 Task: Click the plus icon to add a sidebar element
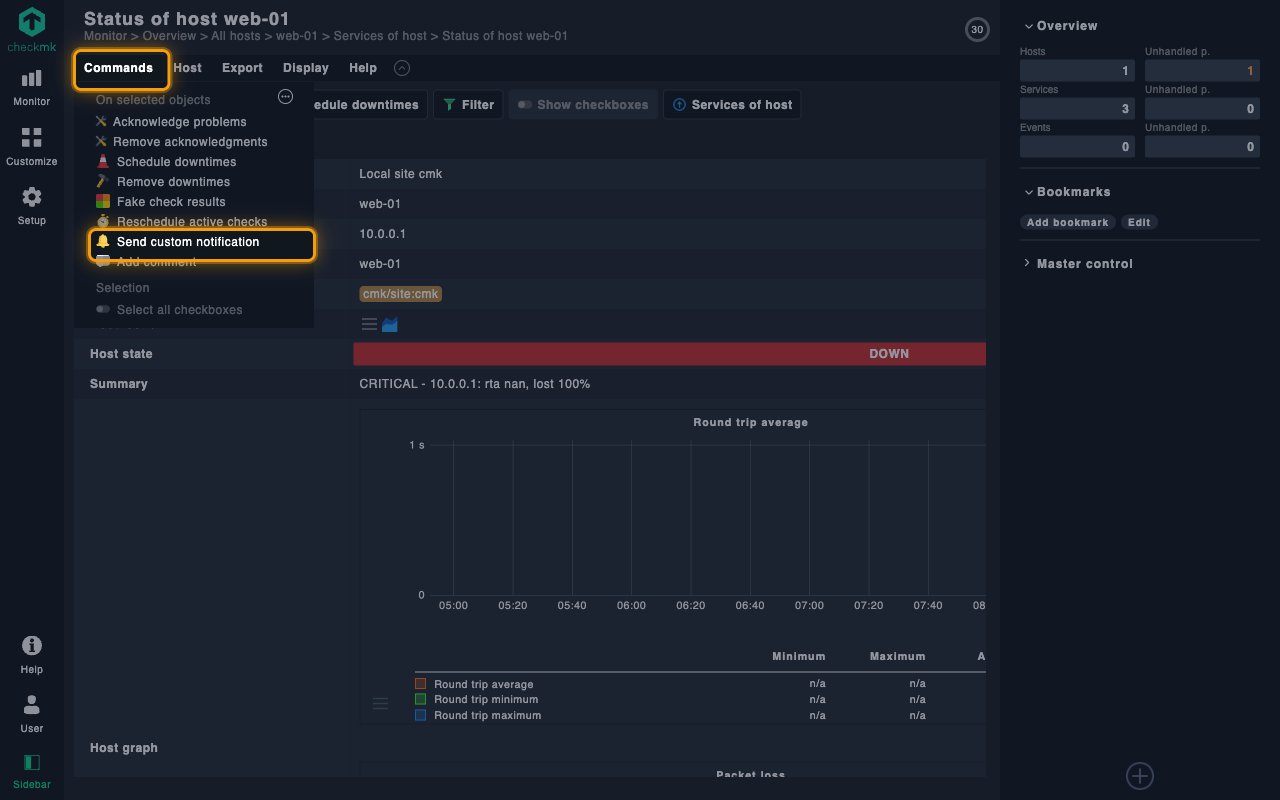1140,775
